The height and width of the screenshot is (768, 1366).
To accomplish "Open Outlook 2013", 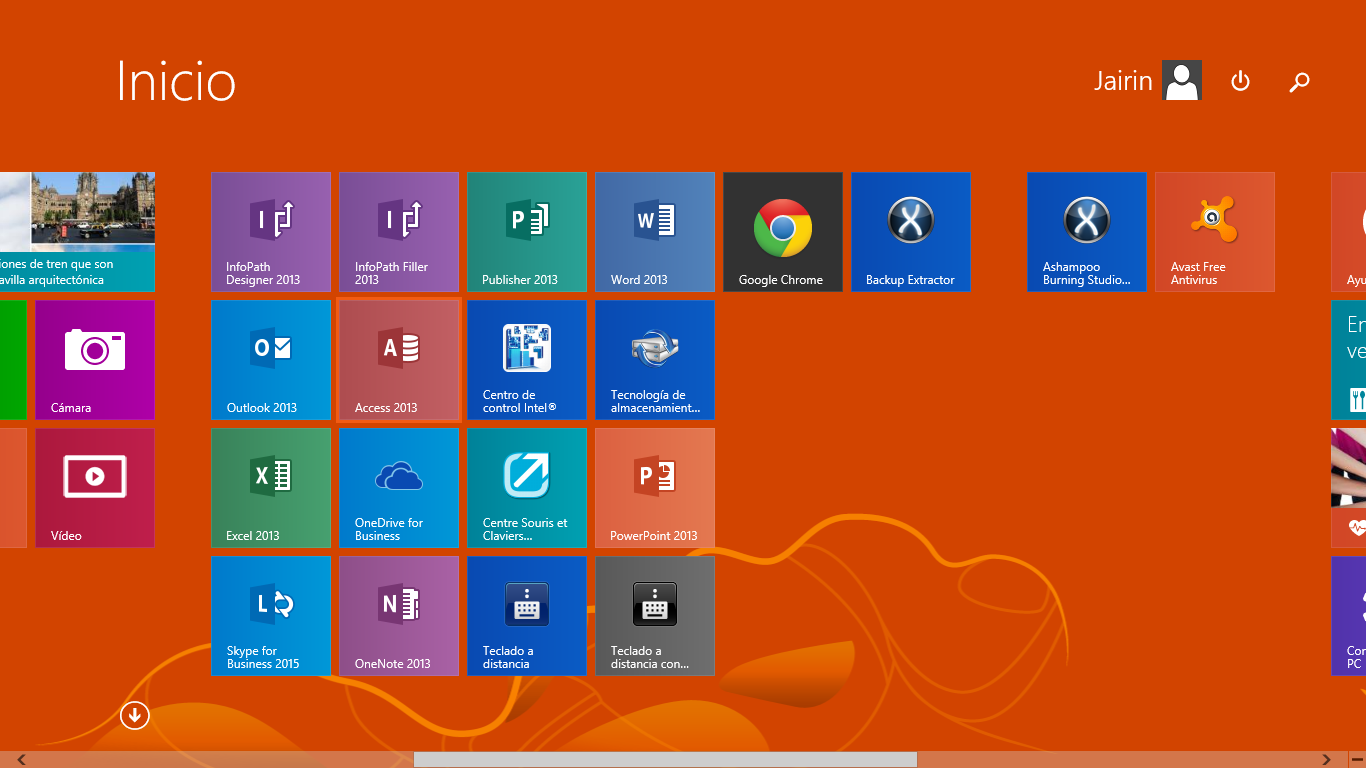I will tap(271, 359).
